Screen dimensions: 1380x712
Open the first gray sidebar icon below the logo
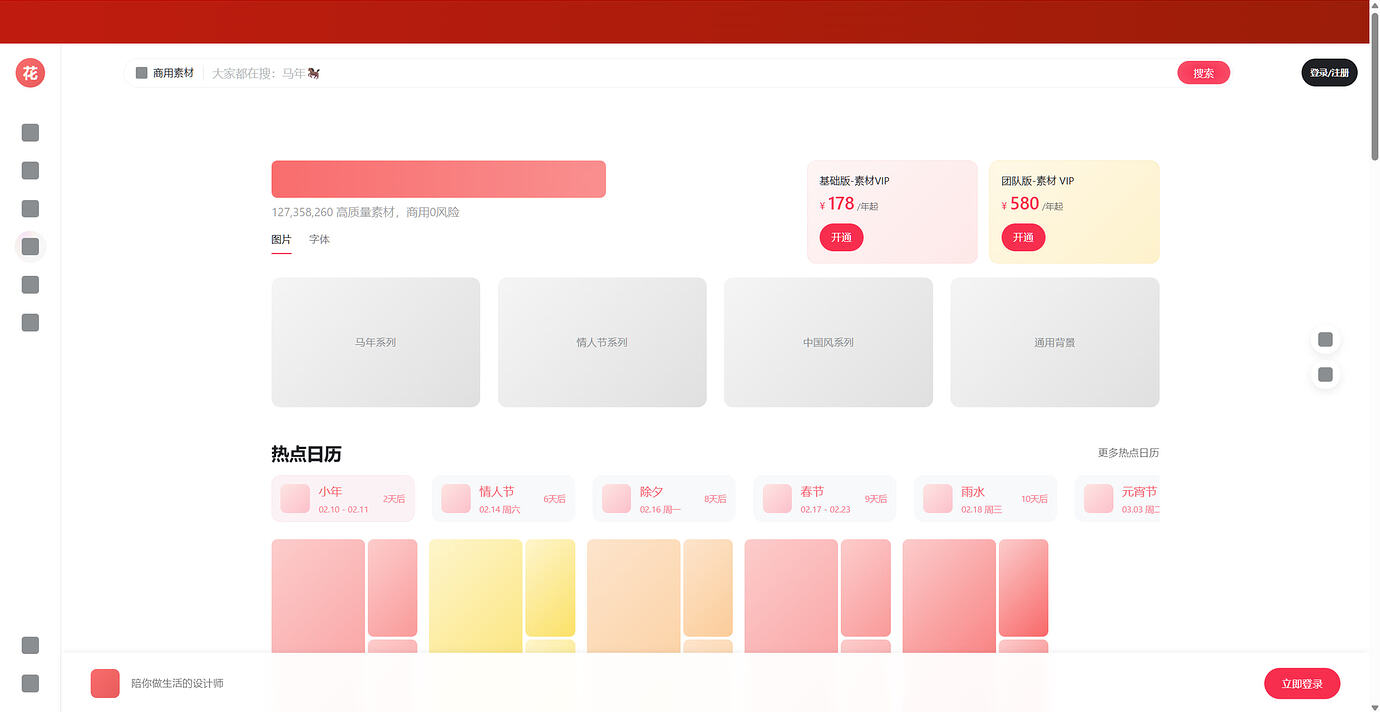click(x=30, y=133)
